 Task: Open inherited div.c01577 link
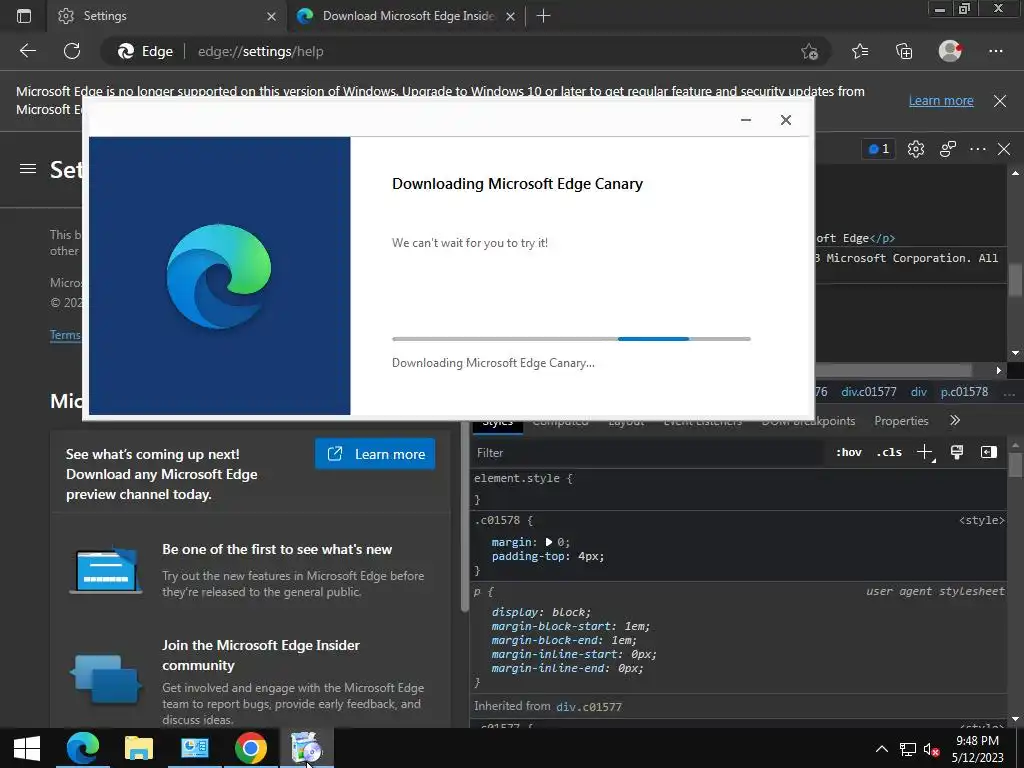coord(588,707)
